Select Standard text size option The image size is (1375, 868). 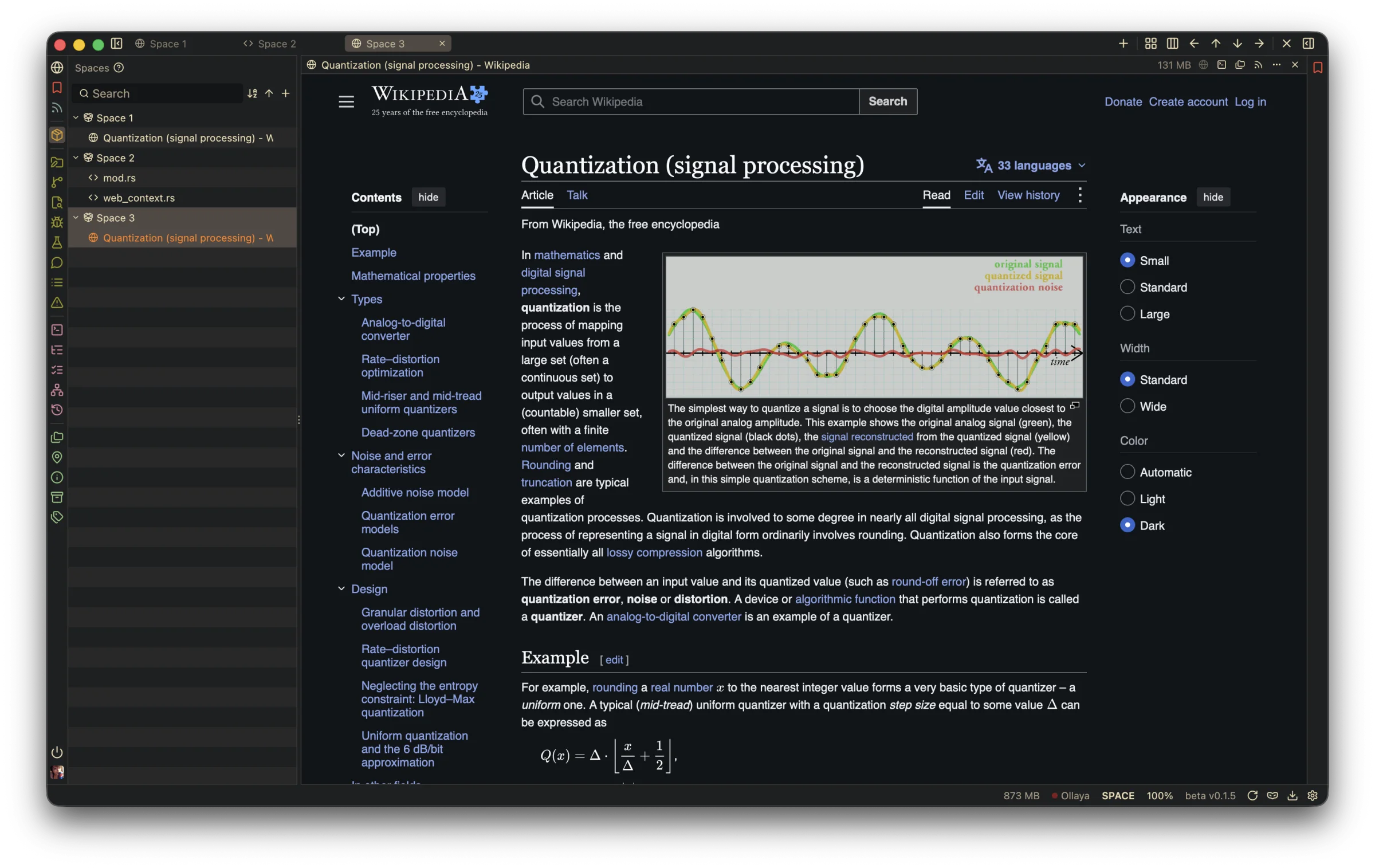(x=1127, y=287)
